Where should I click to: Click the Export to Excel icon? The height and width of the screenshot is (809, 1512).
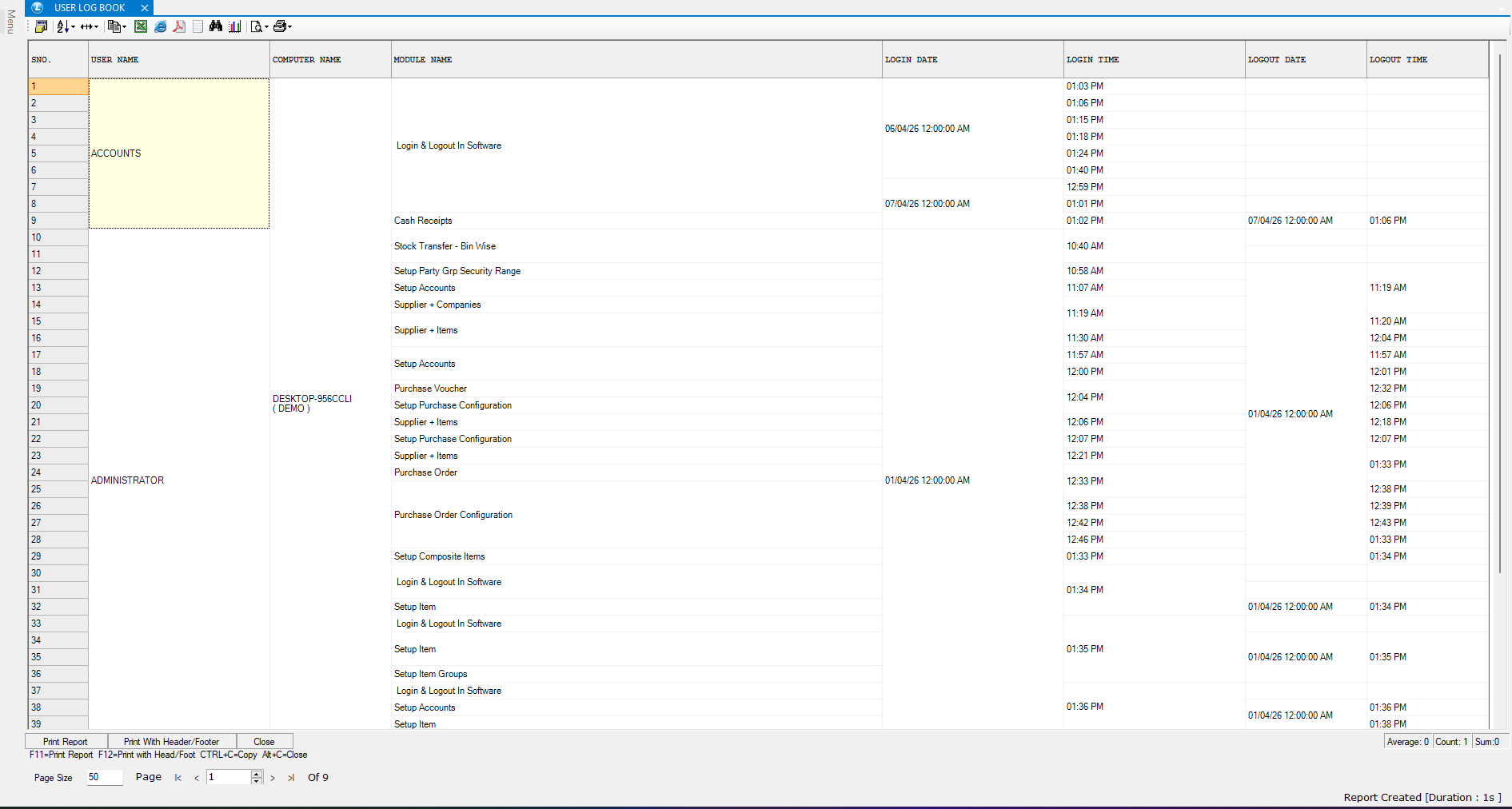coord(141,26)
